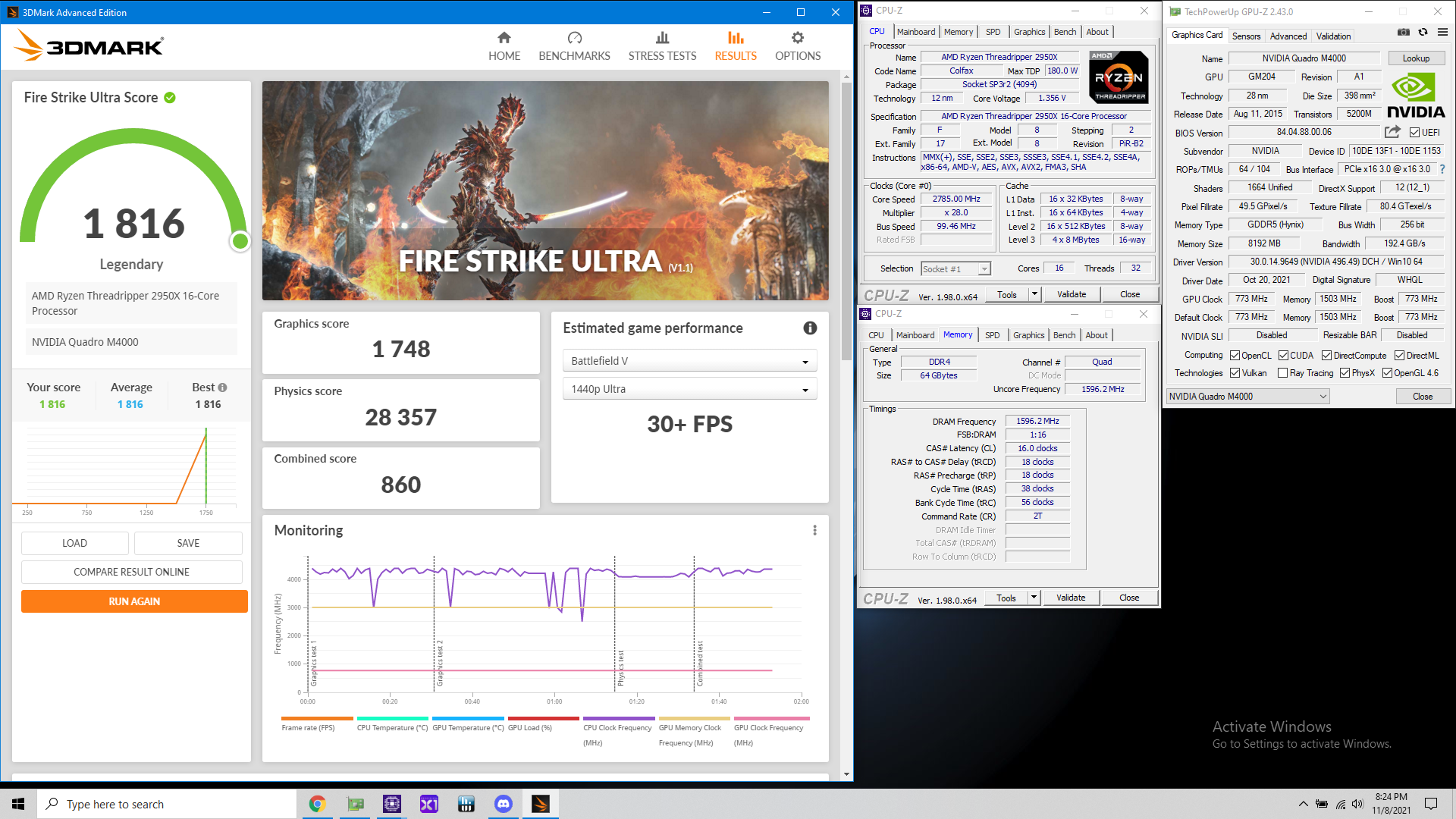Click the info icon in Estimated game performance
Viewport: 1456px width, 819px height.
click(x=810, y=328)
